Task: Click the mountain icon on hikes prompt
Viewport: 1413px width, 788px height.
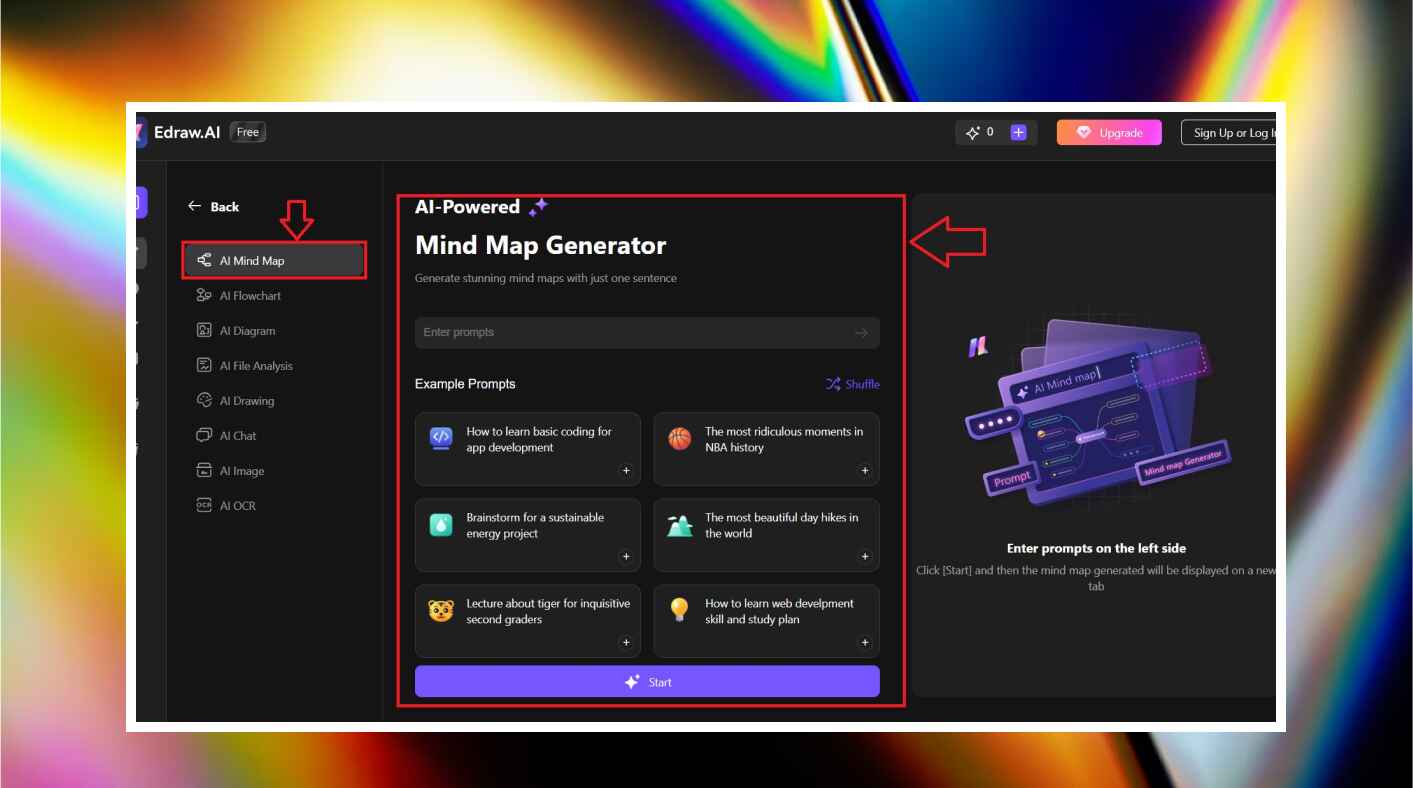Action: click(680, 525)
